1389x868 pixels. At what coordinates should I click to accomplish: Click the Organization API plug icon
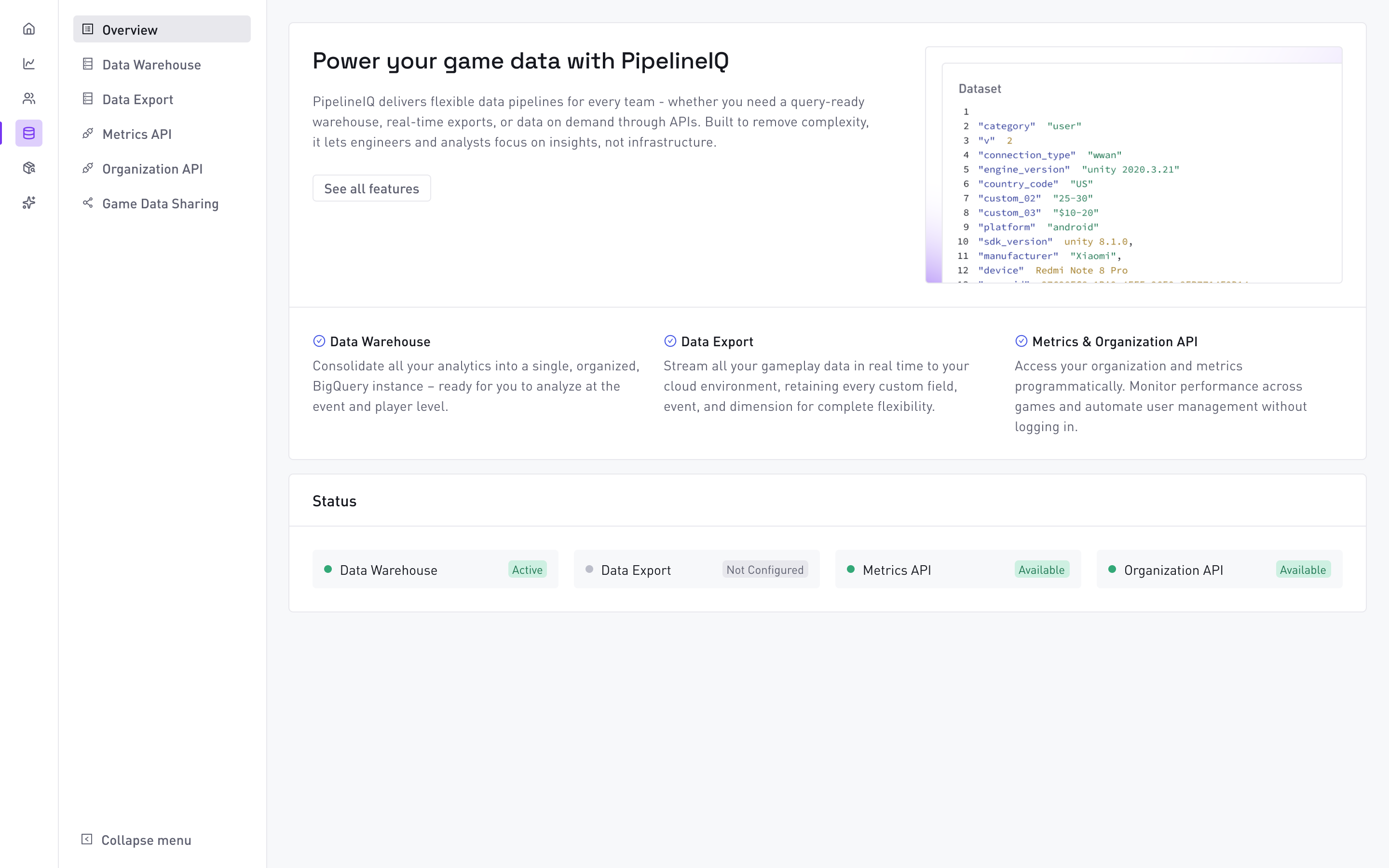click(x=88, y=168)
